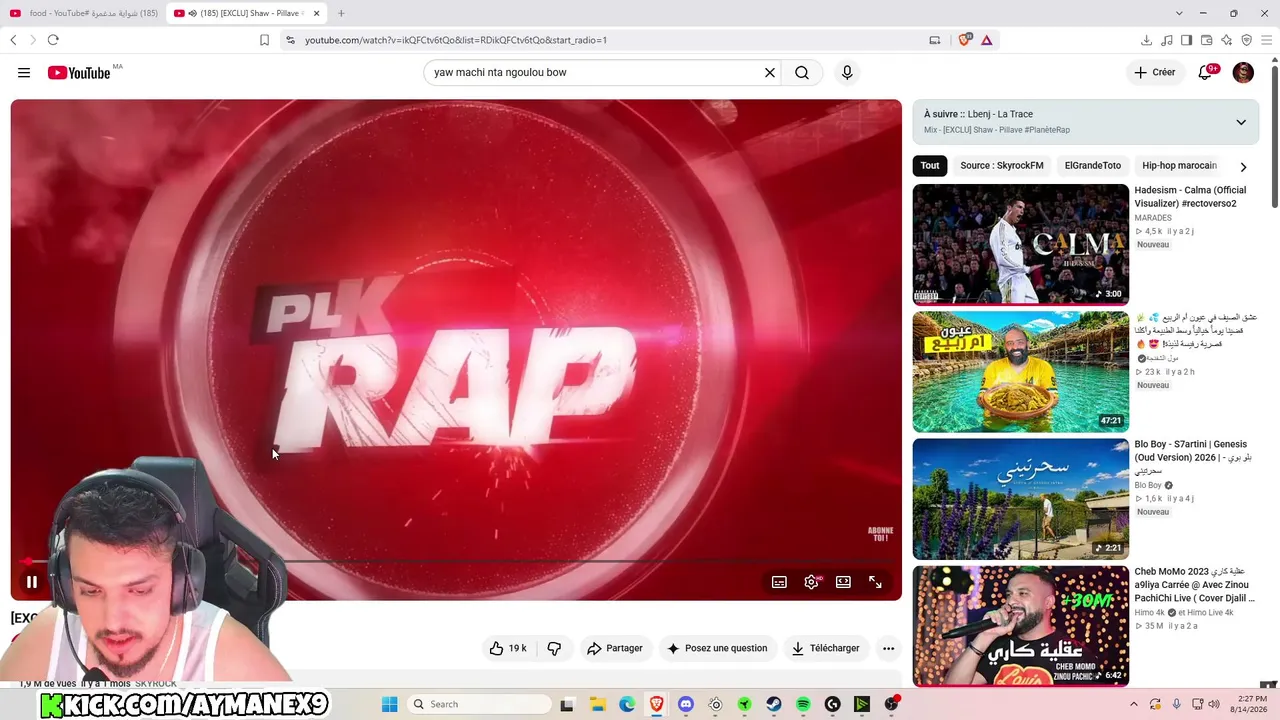This screenshot has width=1280, height=720.
Task: Open the browser downloads icon
Action: click(x=1146, y=40)
